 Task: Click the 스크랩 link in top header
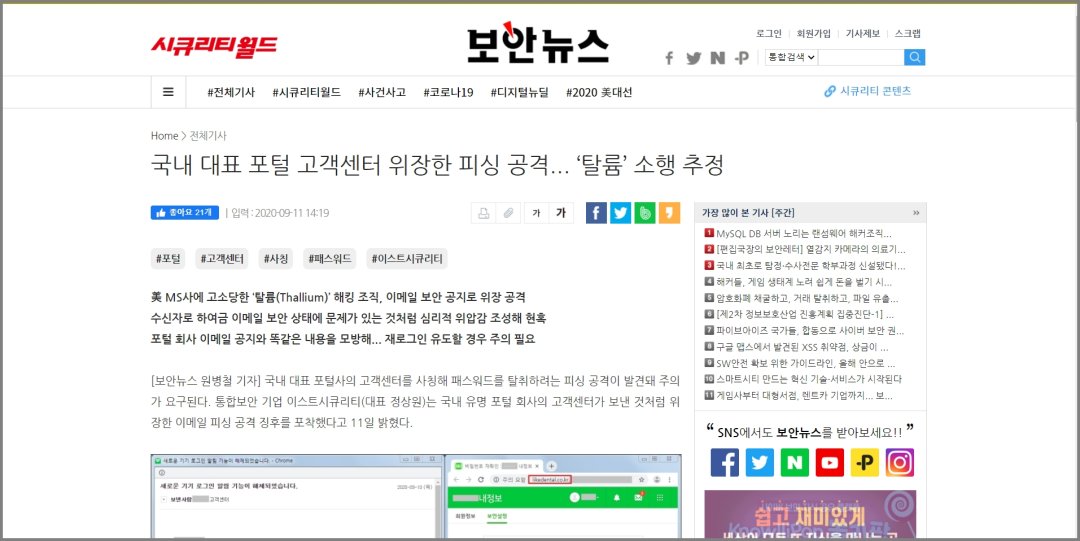point(908,33)
